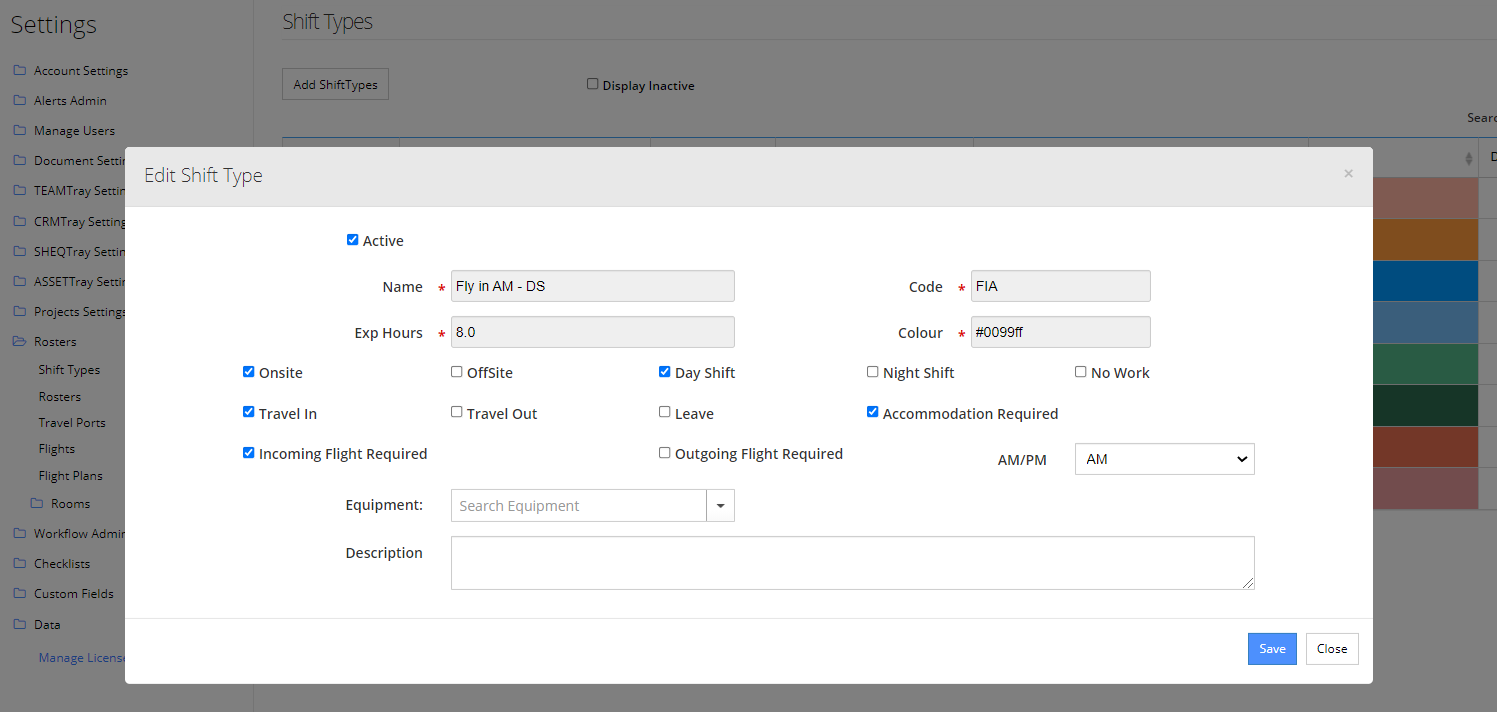
Task: Open Rooms in sidebar
Action: 70,503
